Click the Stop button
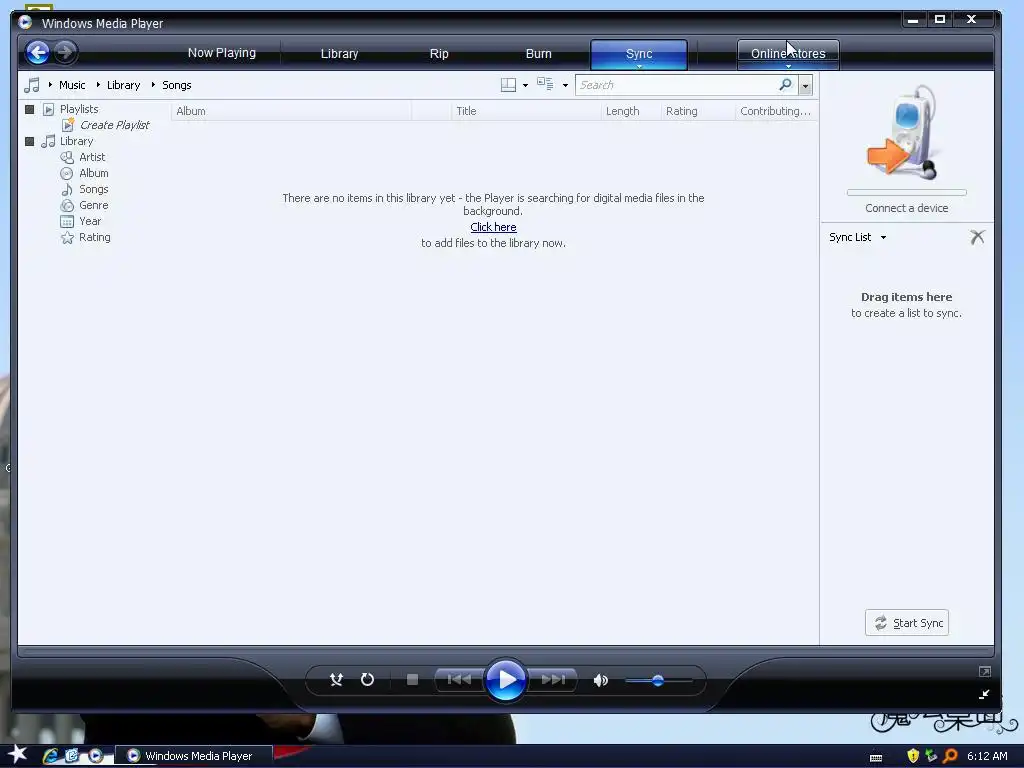 (412, 680)
